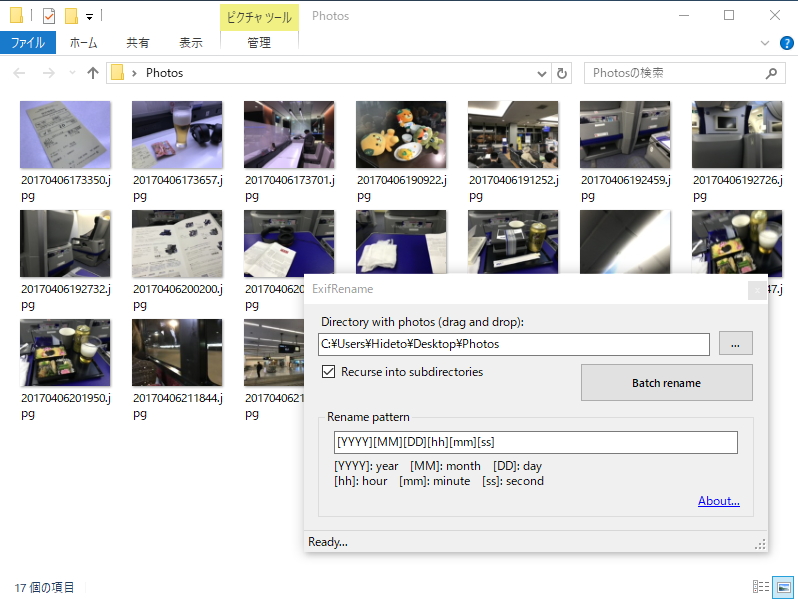Image resolution: width=798 pixels, height=599 pixels.
Task: Switch to the 管理 ribbon tab
Action: click(259, 43)
